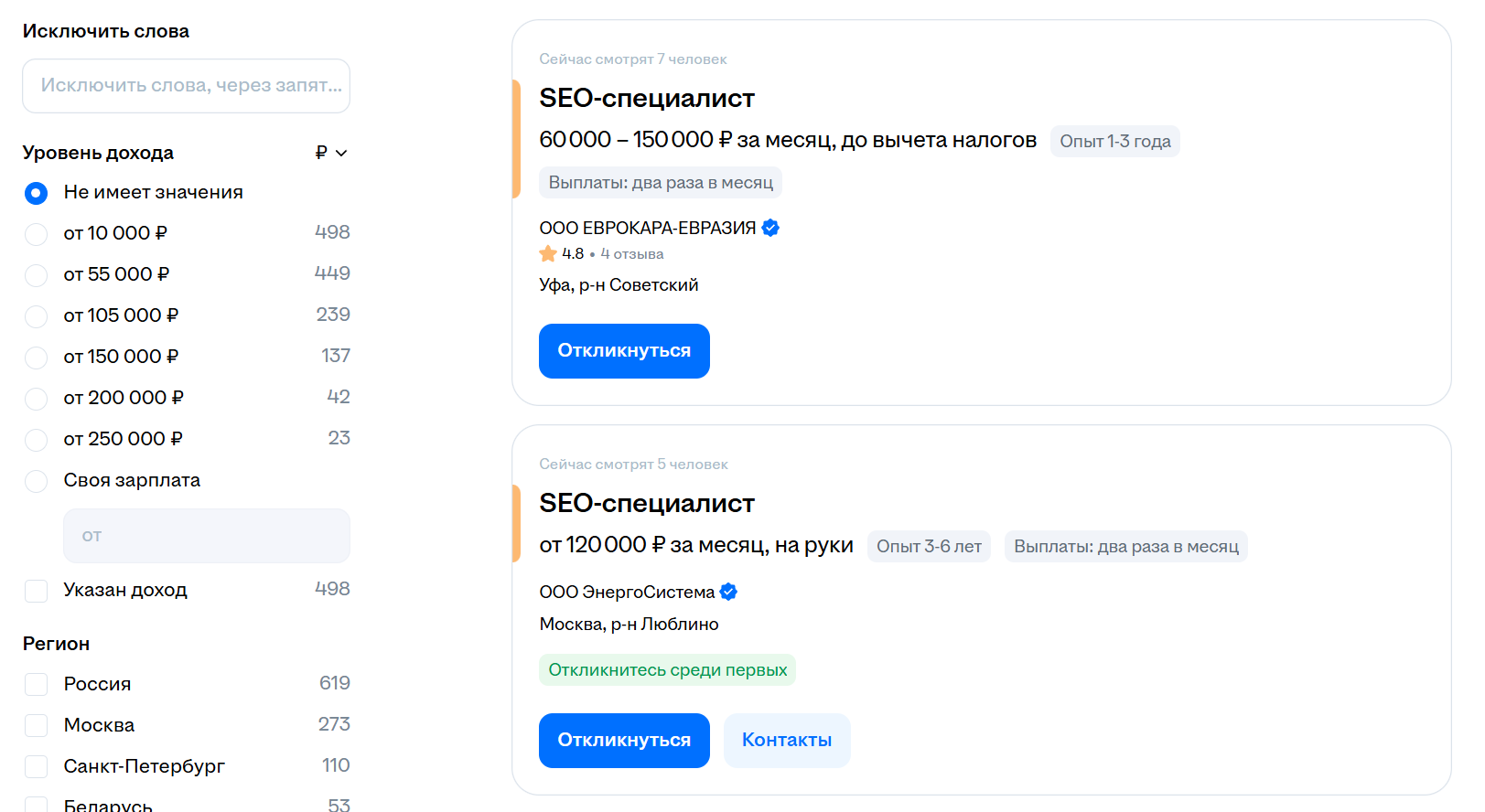This screenshot has width=1485, height=812.
Task: Open the first SEO-специалист vacancy title
Action: pos(646,98)
